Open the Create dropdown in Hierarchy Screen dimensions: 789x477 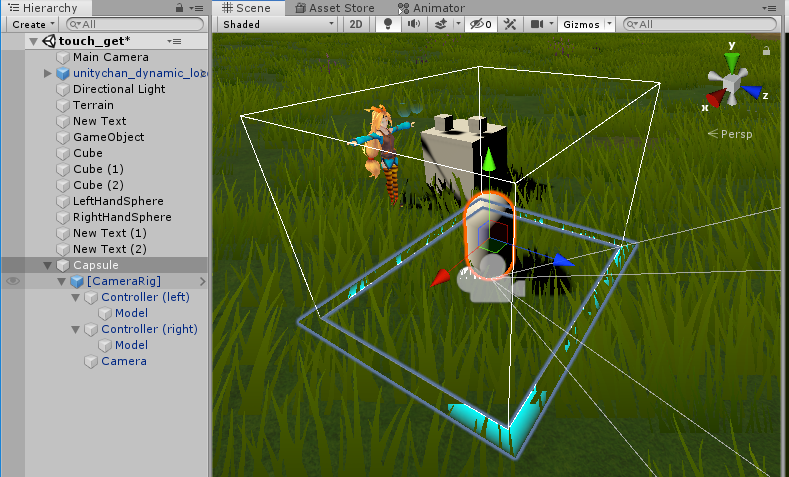33,24
